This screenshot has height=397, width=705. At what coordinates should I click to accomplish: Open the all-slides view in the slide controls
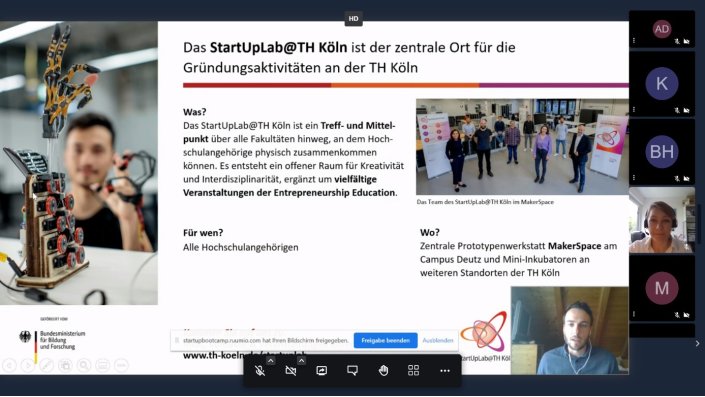pos(65,365)
